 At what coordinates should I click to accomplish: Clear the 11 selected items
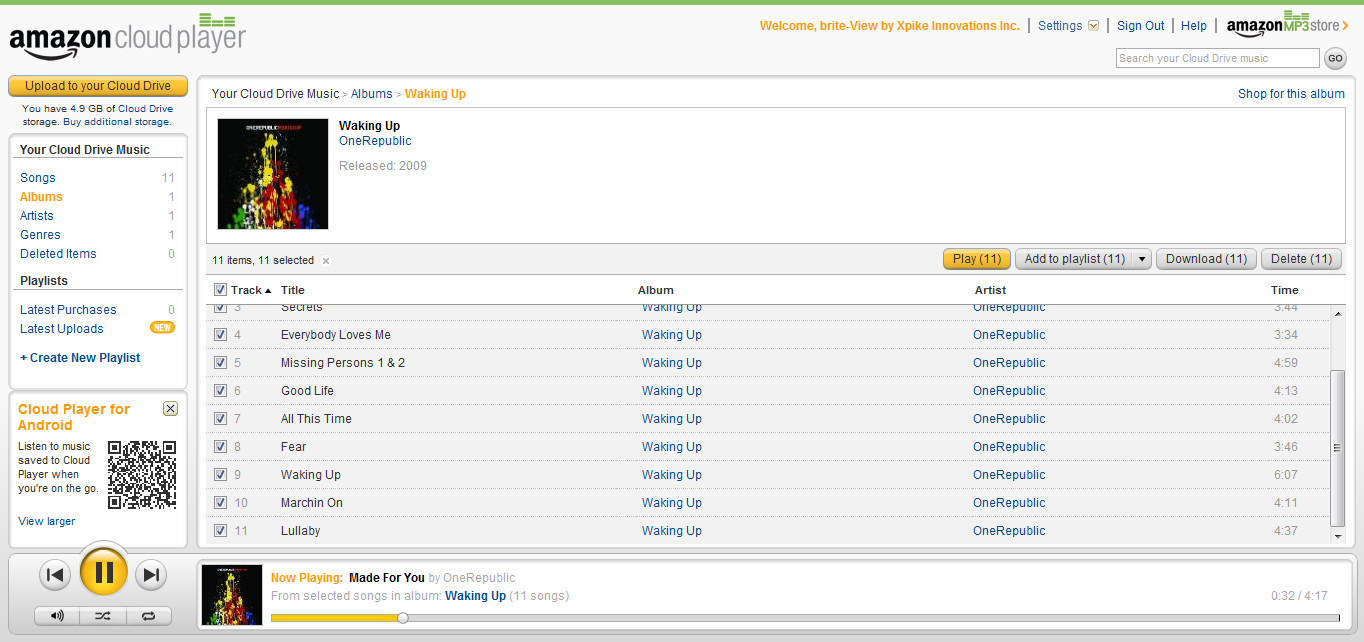(326, 261)
